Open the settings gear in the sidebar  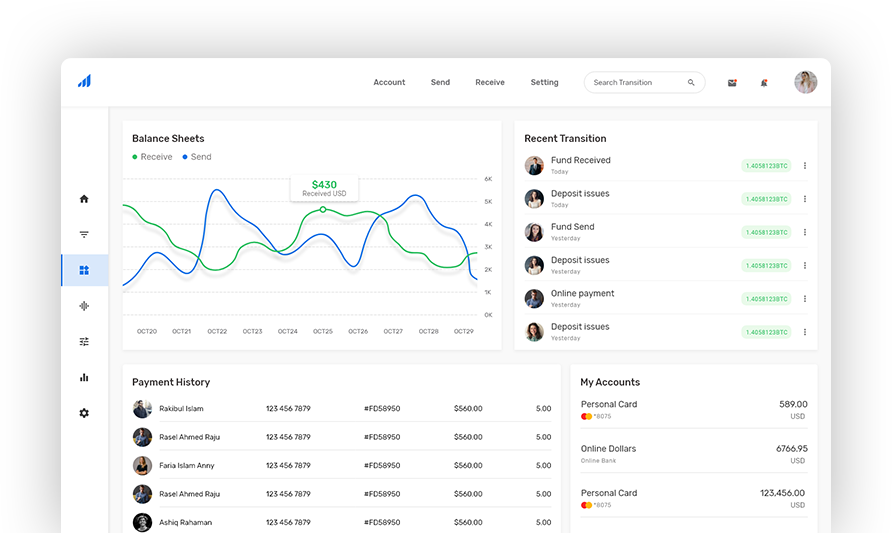(x=84, y=413)
